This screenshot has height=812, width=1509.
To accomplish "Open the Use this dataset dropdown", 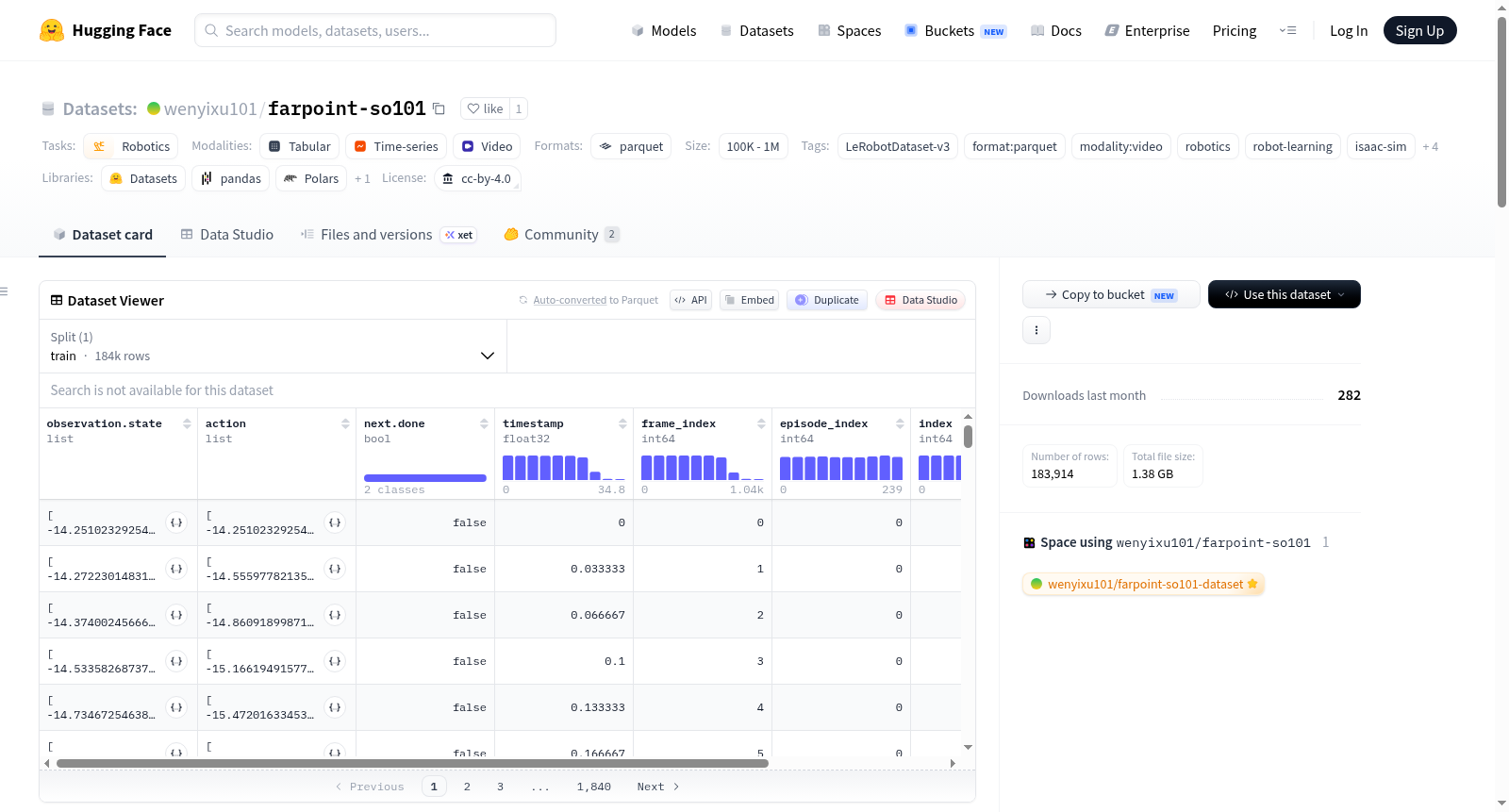I will click(x=1285, y=294).
